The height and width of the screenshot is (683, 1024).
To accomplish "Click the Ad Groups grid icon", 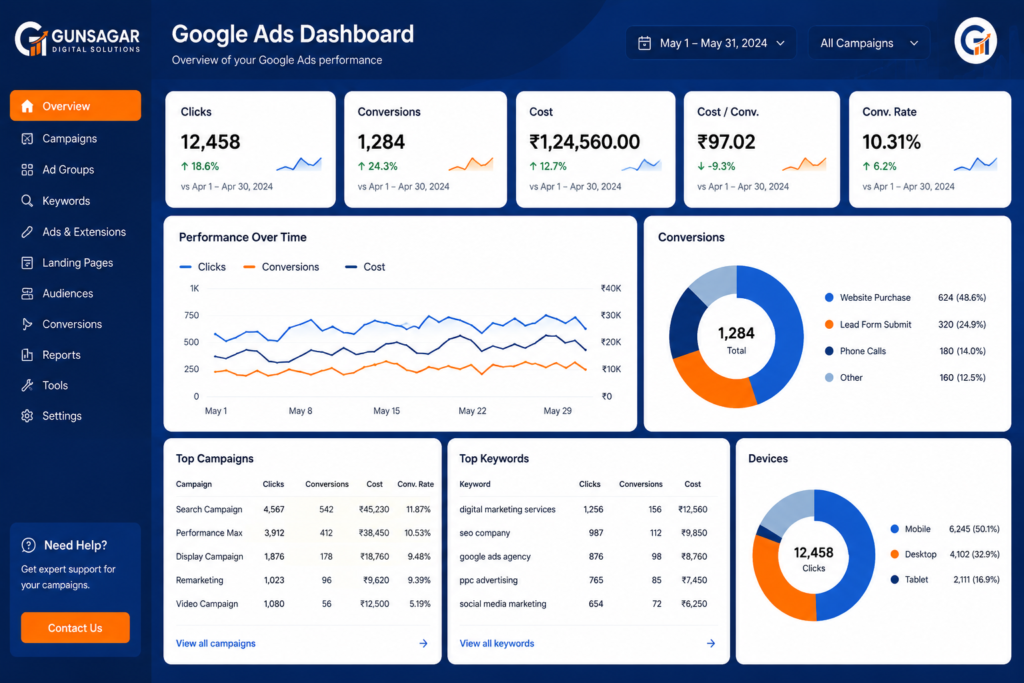I will click(27, 170).
